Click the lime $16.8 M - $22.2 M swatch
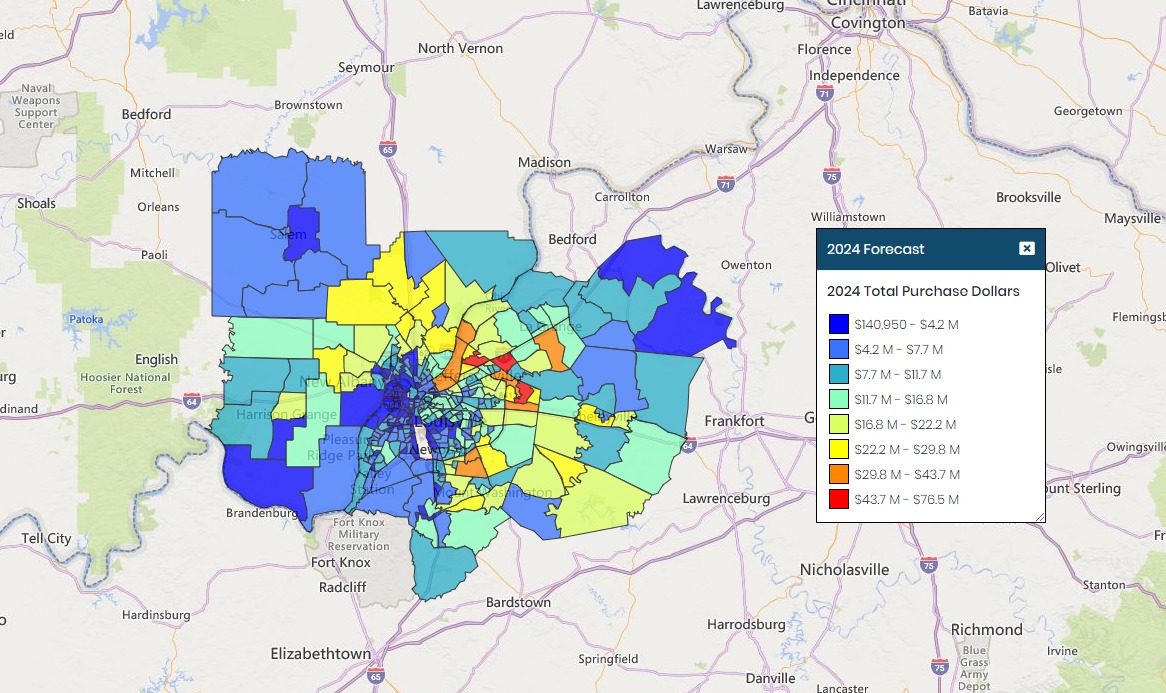1166x693 pixels. coord(839,425)
